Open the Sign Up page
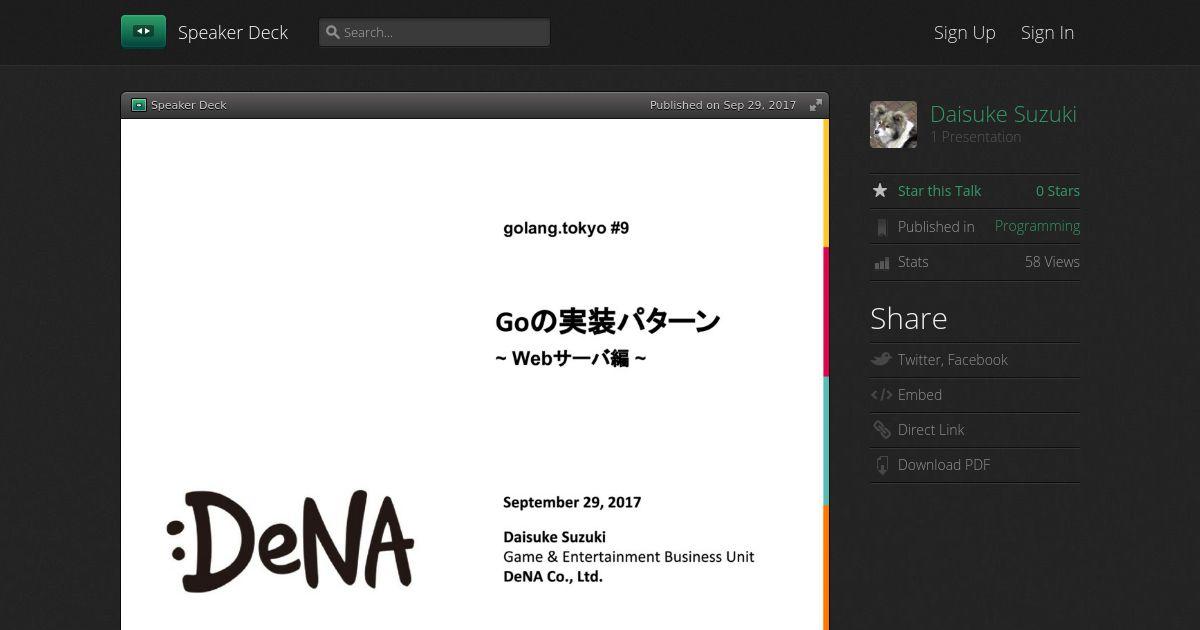Screen dimensions: 1200x630 click(965, 33)
